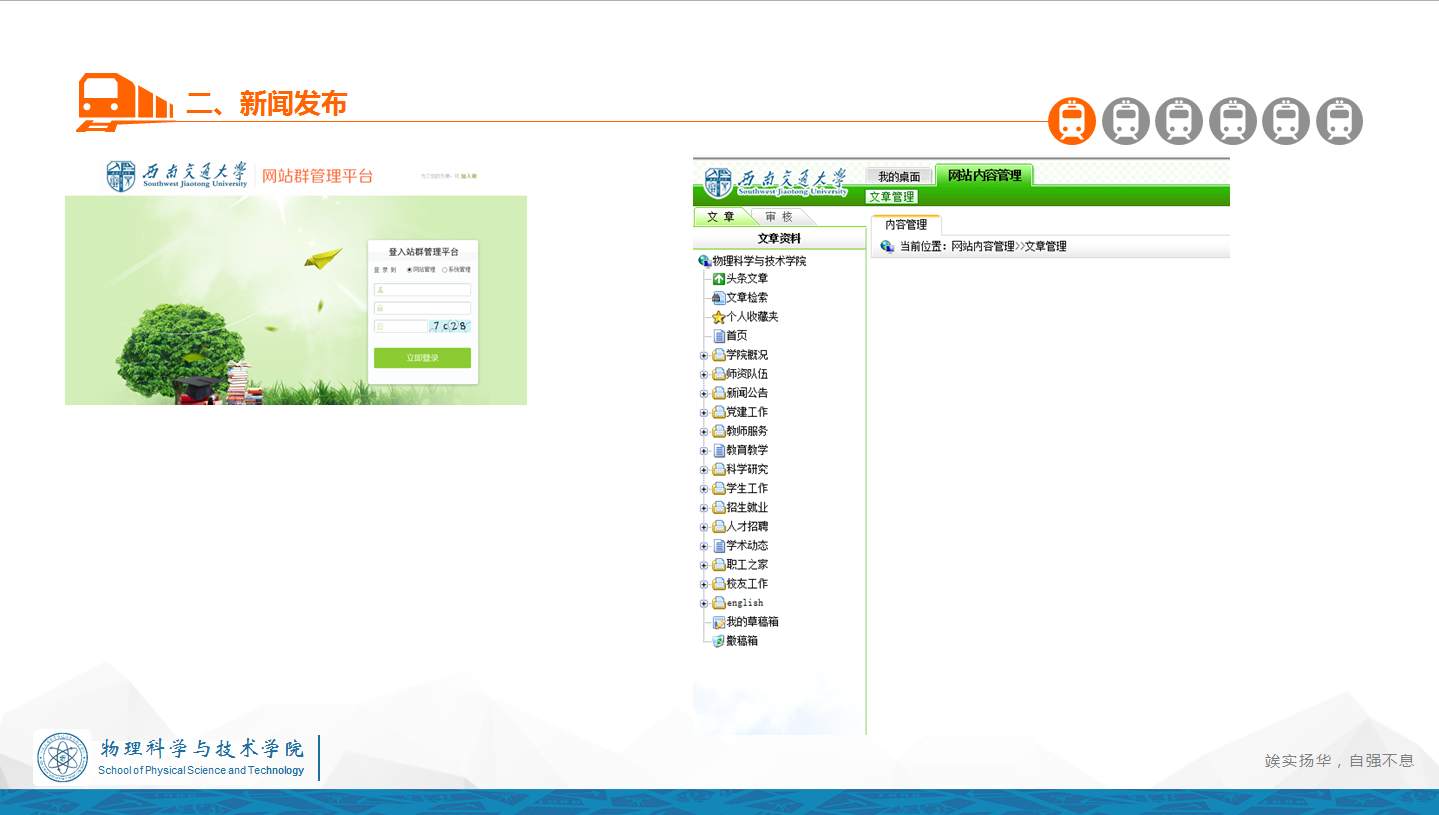Click the 我的草稿箱 drafts icon
Screen dimensions: 1439x815
pos(718,622)
